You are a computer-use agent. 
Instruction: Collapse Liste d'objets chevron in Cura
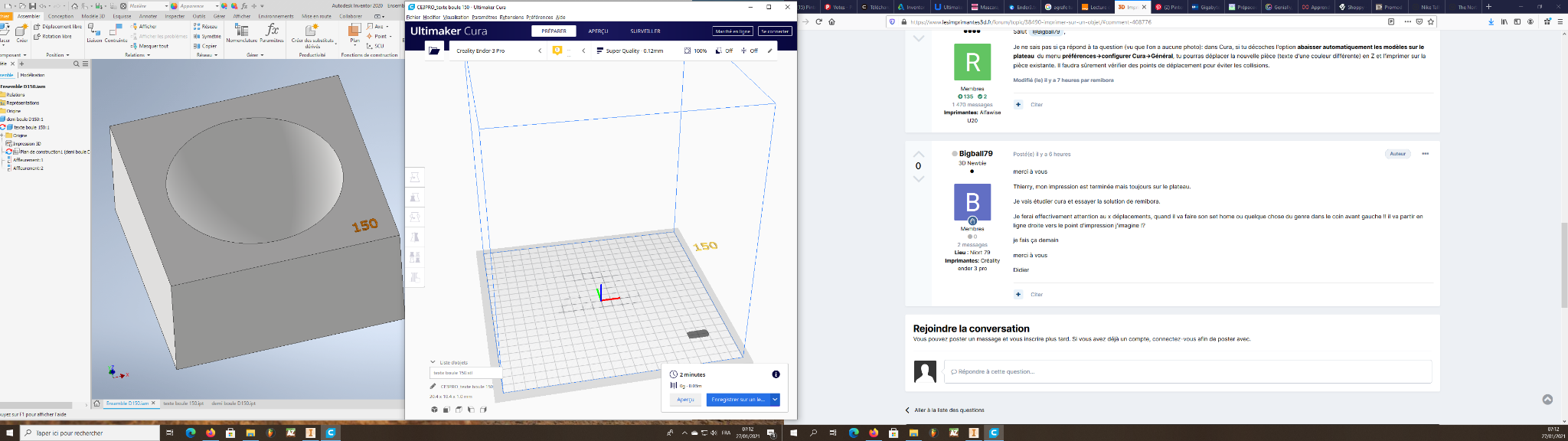point(433,362)
